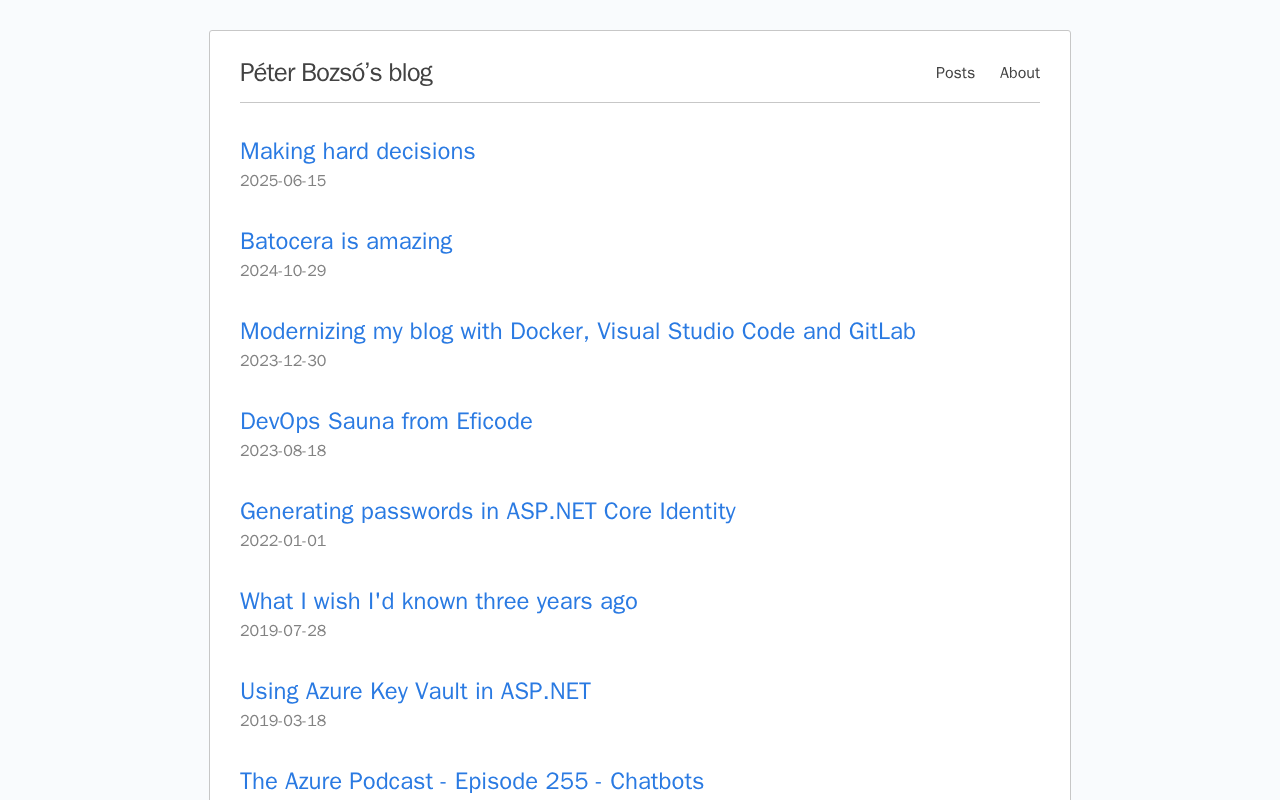The image size is (1280, 800).
Task: Click the 2025-06-15 post date
Action: click(283, 181)
